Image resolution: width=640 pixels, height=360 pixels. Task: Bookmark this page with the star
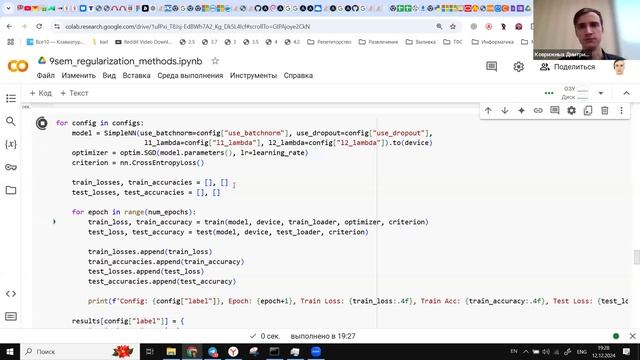click(x=453, y=26)
